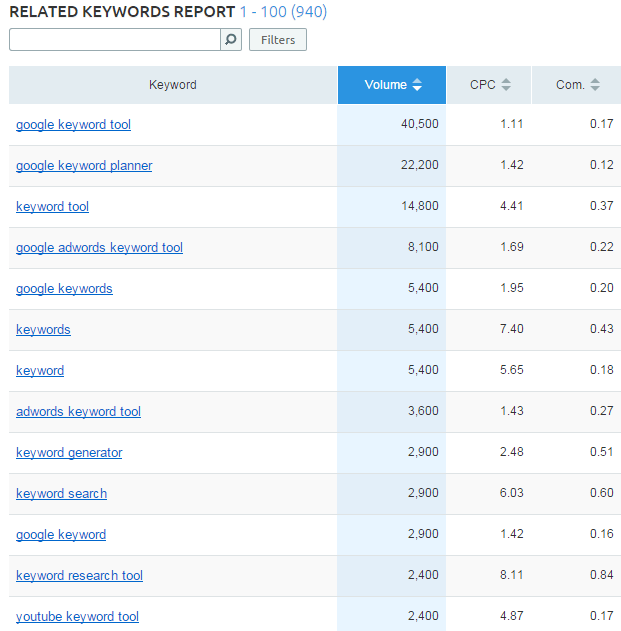Image resolution: width=621 pixels, height=631 pixels.
Task: Click the Keyword column header
Action: (x=173, y=85)
